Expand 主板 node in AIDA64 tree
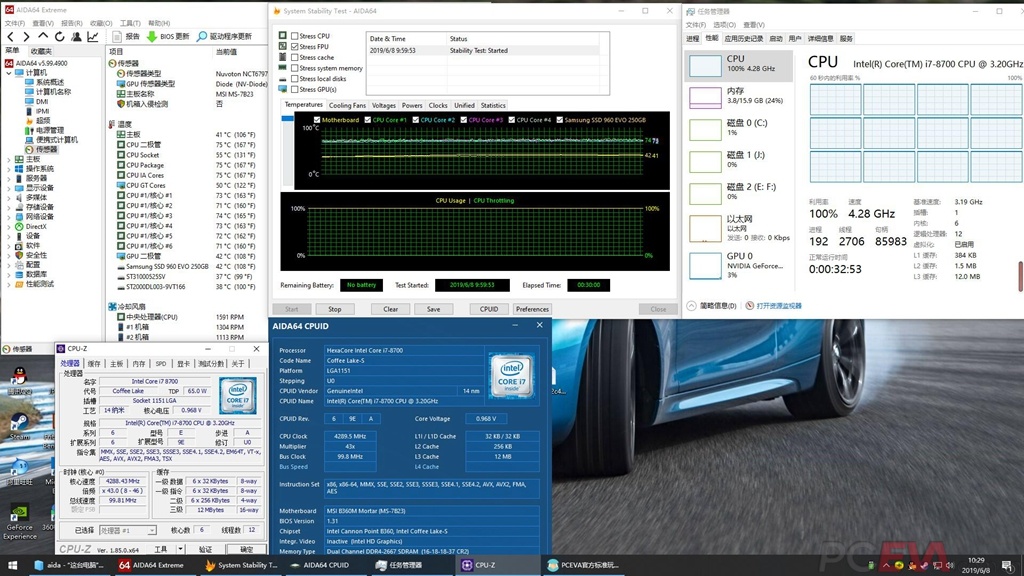 [9, 159]
